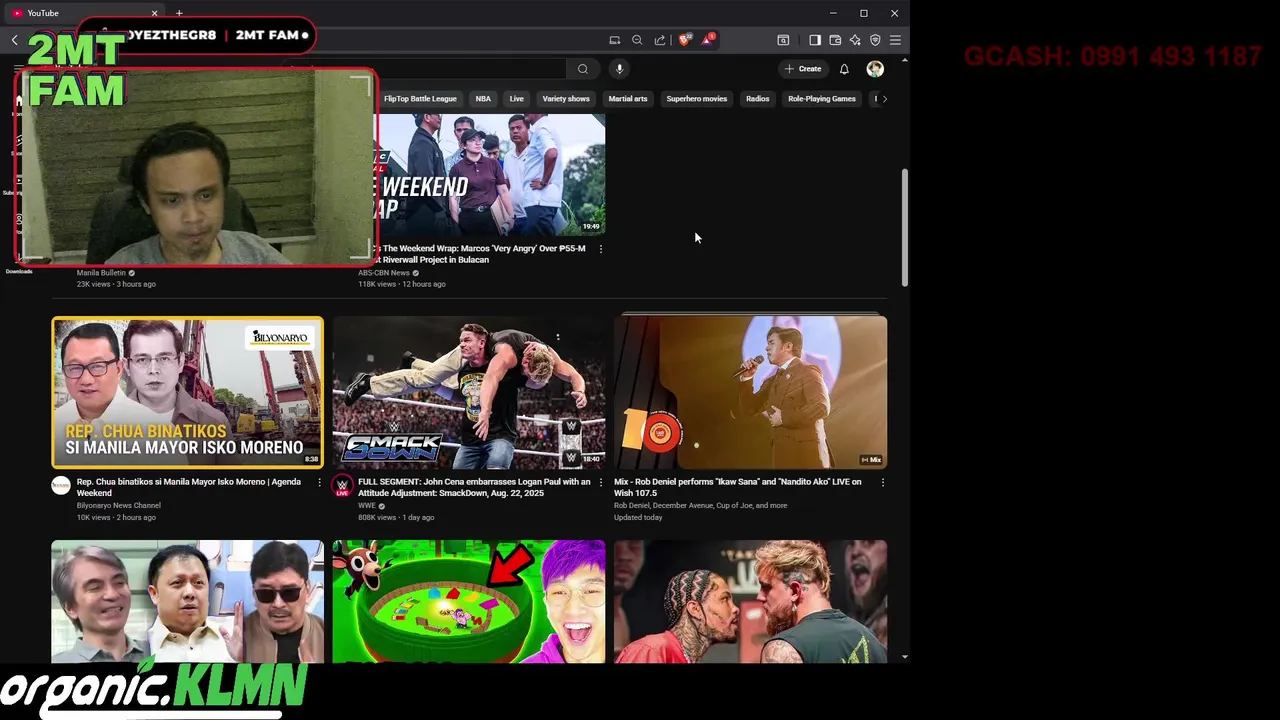The image size is (1280, 720).
Task: Click the install app icon in address bar
Action: tap(614, 40)
